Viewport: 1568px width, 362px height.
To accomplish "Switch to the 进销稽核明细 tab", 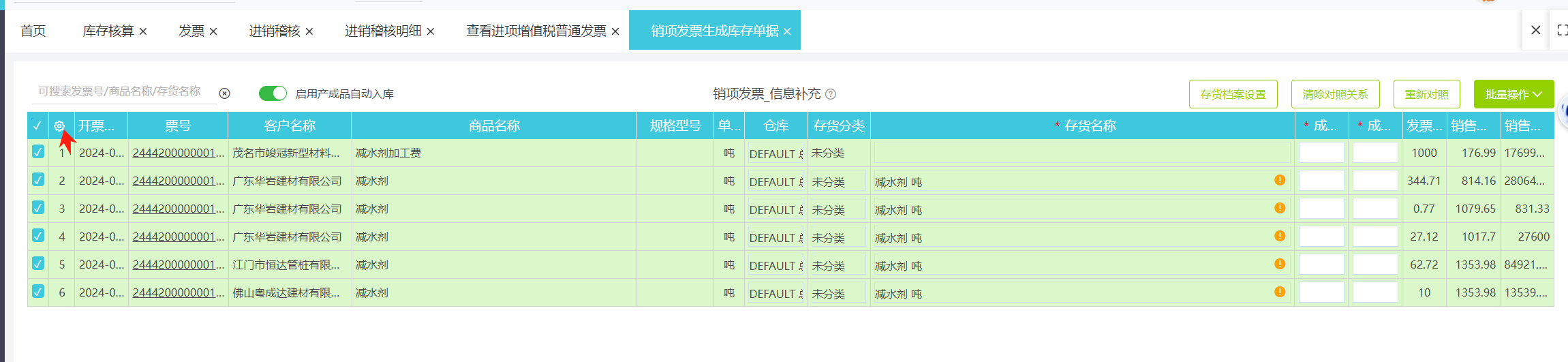I will click(x=383, y=31).
